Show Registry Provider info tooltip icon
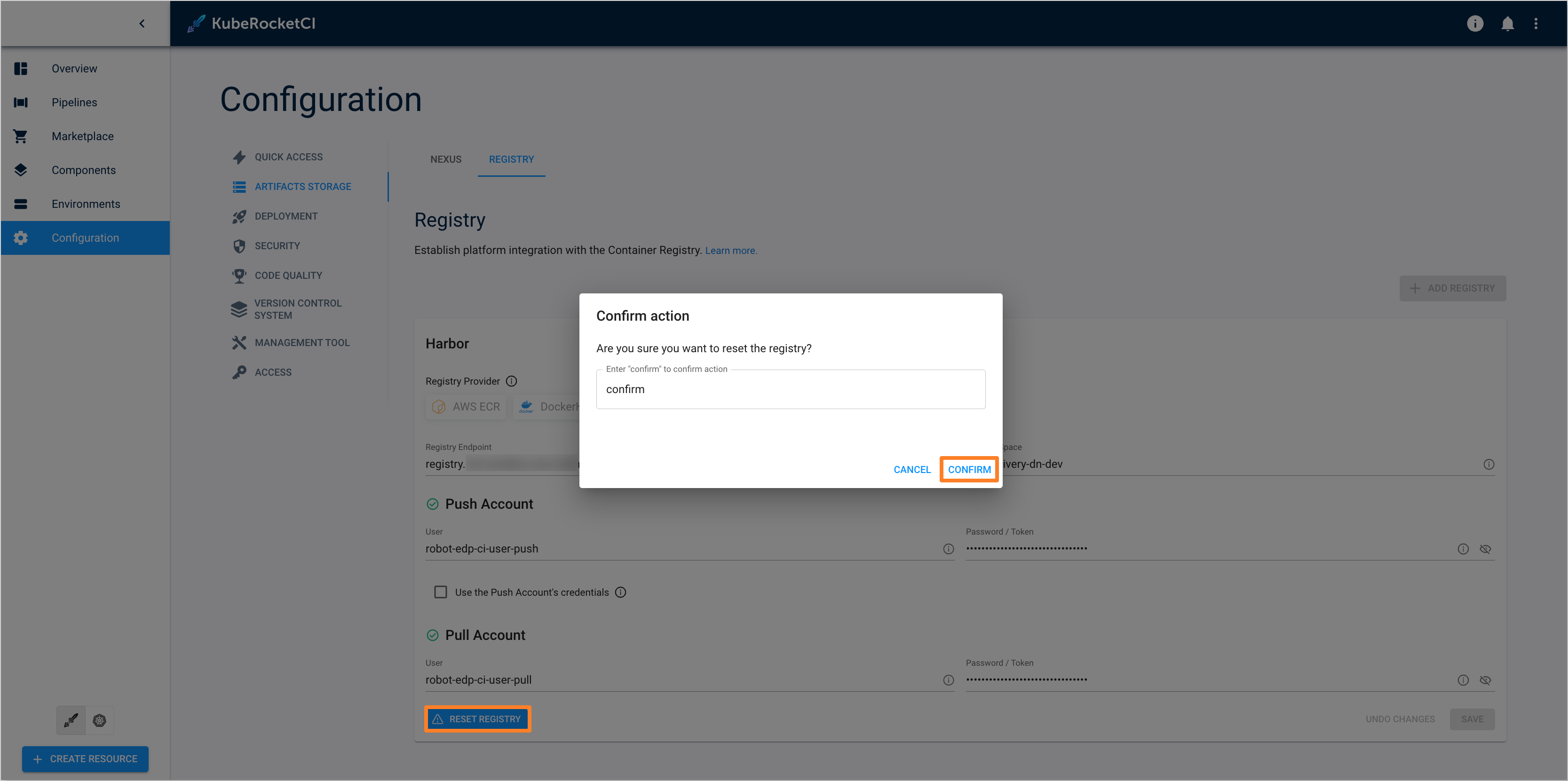1568x781 pixels. pos(512,381)
